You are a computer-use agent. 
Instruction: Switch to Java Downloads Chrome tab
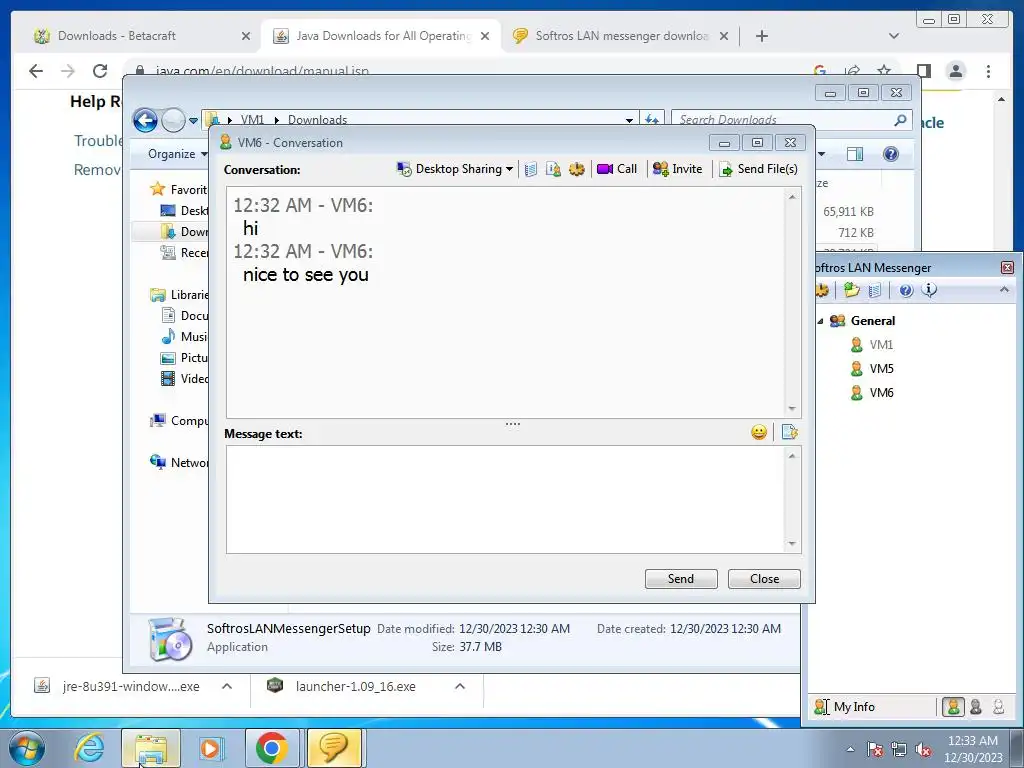[x=381, y=36]
